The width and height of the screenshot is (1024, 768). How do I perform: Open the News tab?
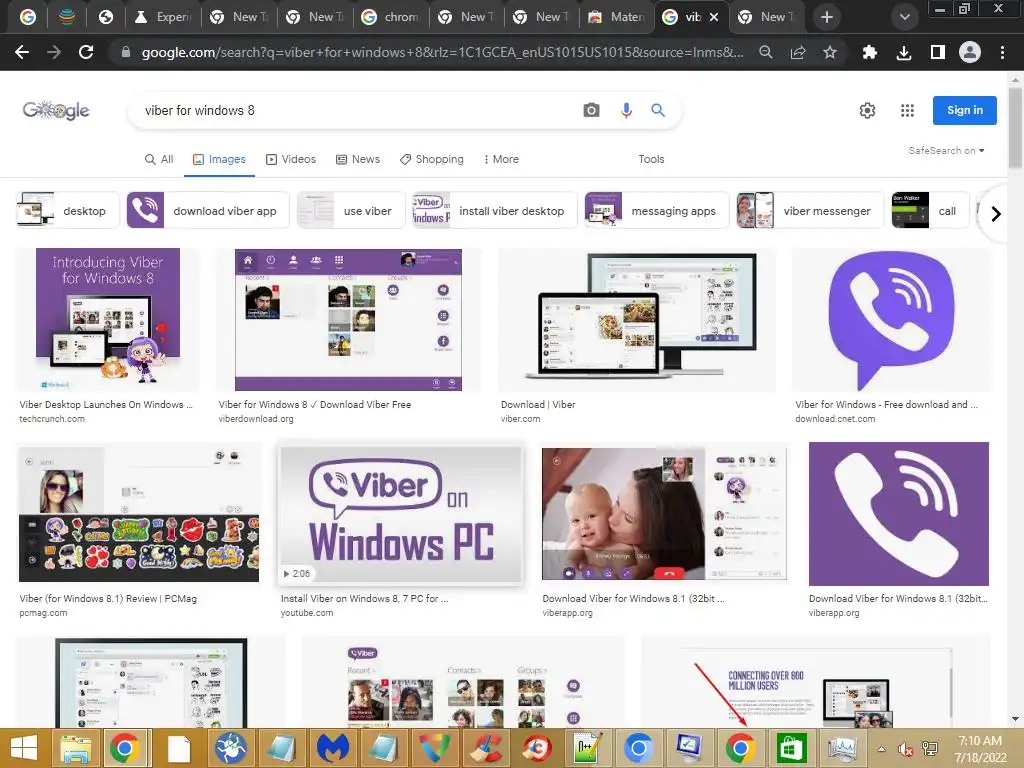coord(357,159)
